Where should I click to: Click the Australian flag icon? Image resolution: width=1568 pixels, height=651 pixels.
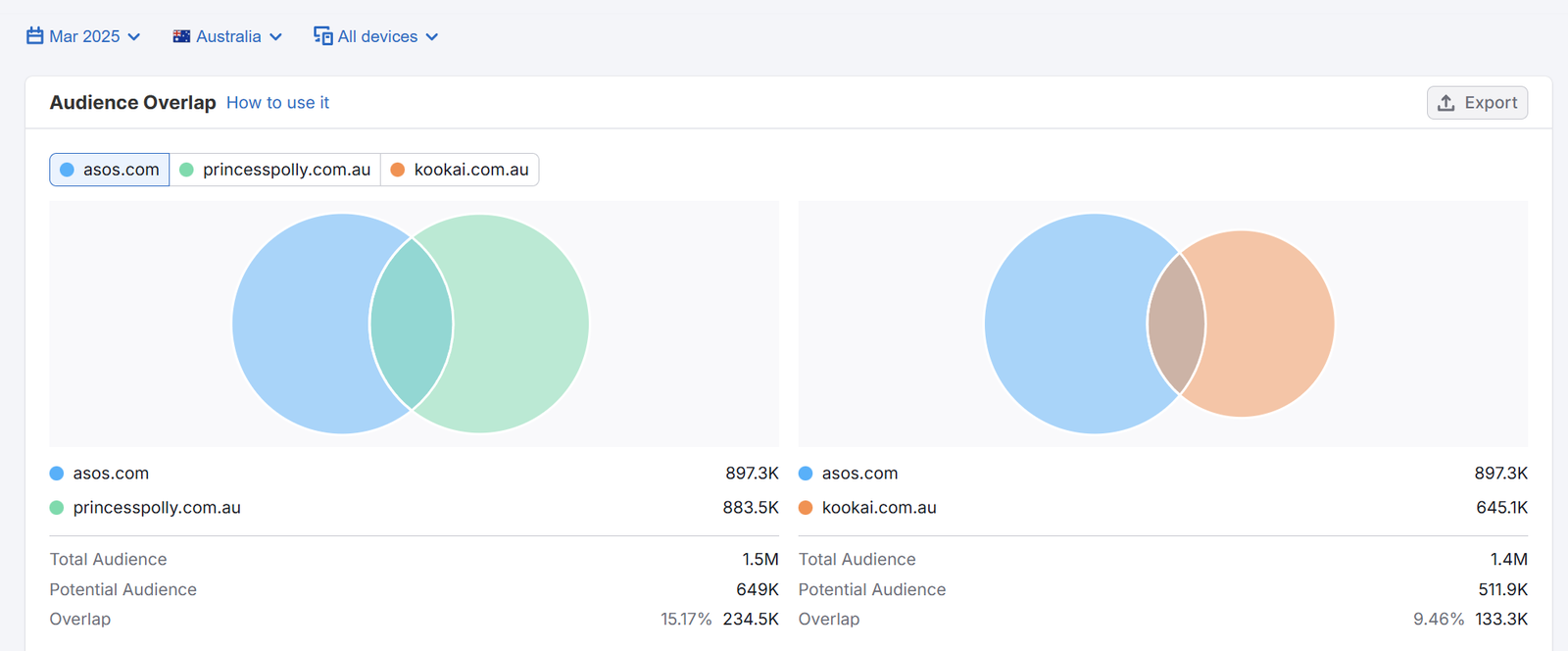pyautogui.click(x=181, y=36)
